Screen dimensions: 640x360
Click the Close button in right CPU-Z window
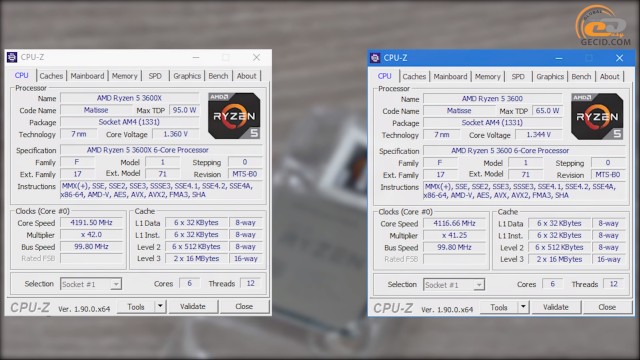607,307
